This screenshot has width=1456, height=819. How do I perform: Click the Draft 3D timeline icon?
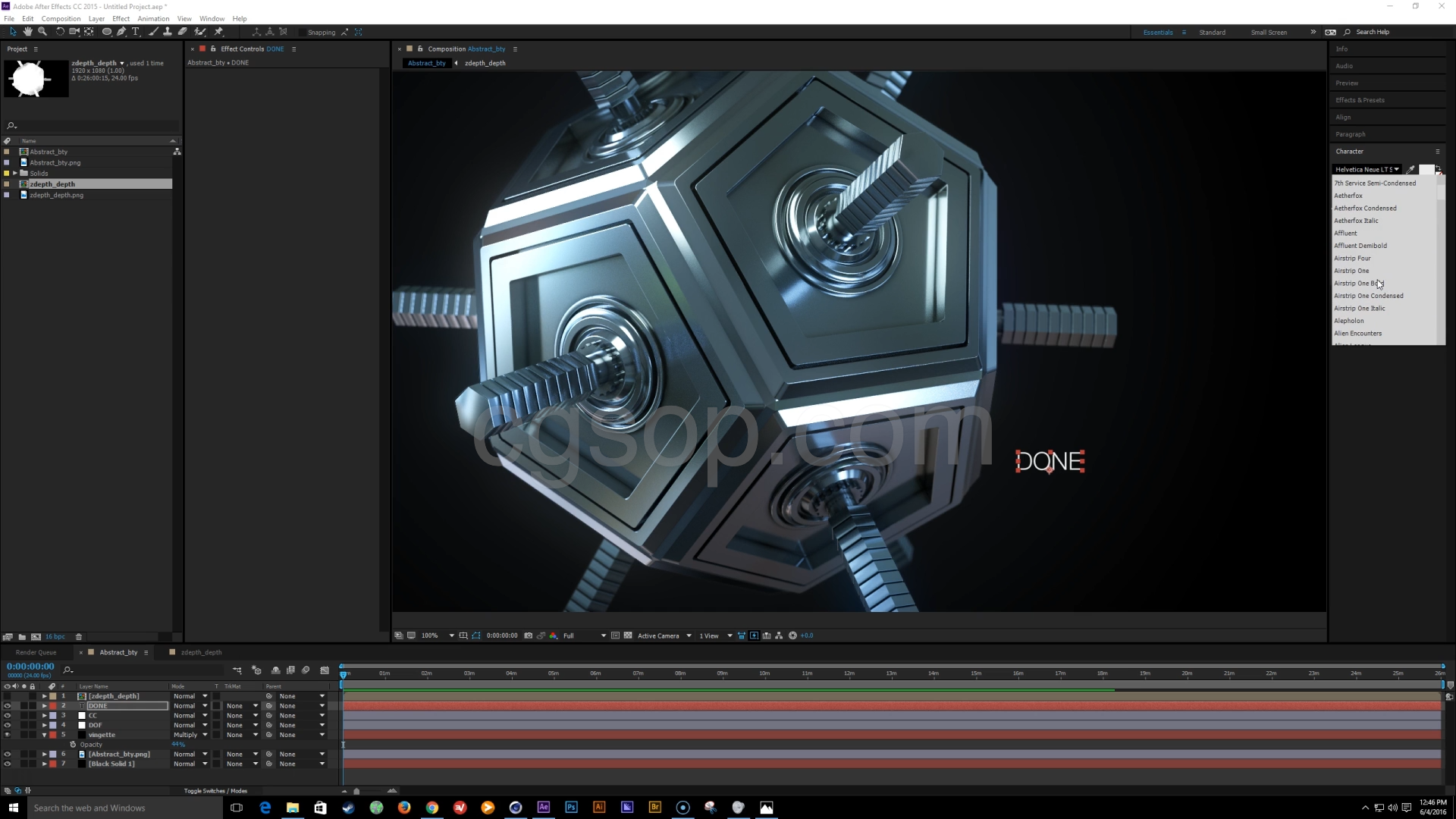click(256, 670)
